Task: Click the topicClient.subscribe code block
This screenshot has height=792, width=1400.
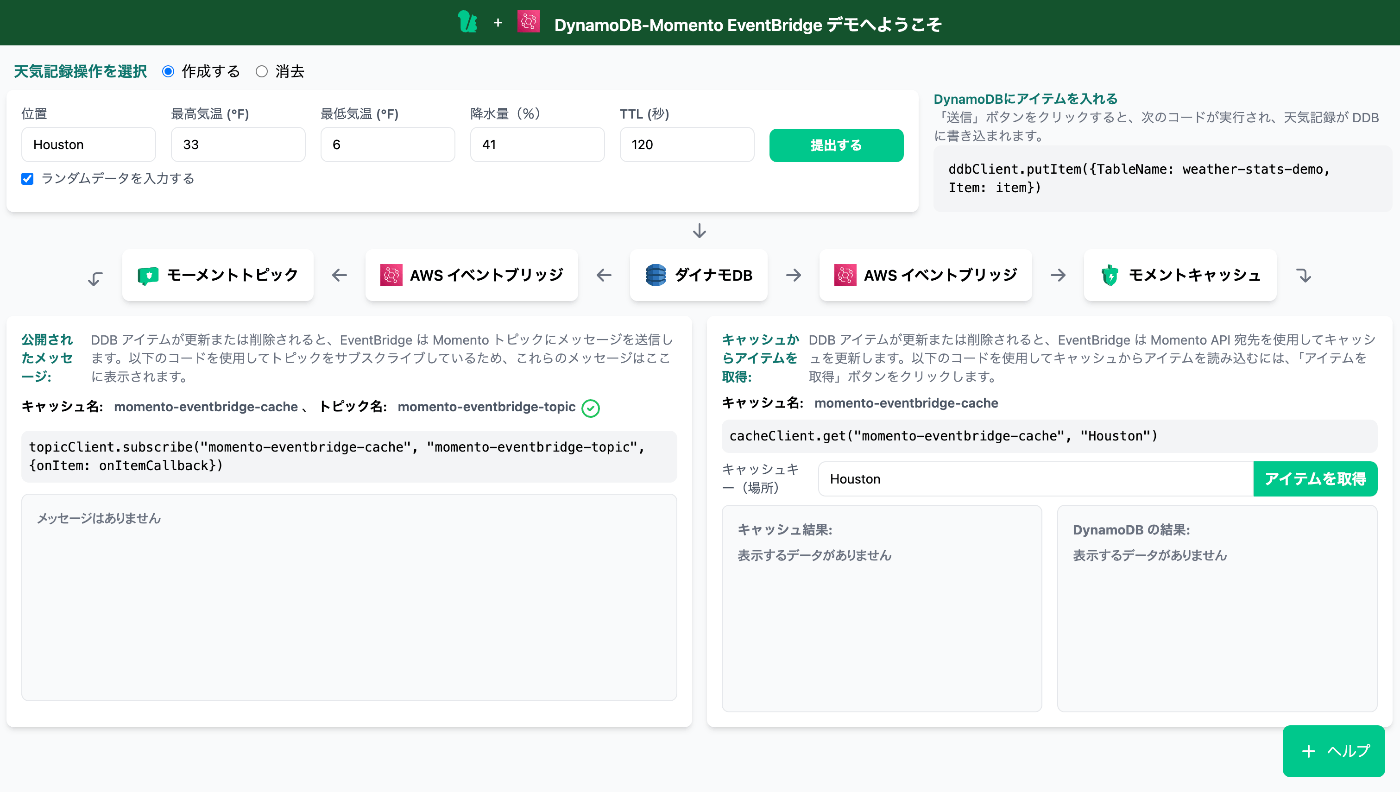Action: 349,456
